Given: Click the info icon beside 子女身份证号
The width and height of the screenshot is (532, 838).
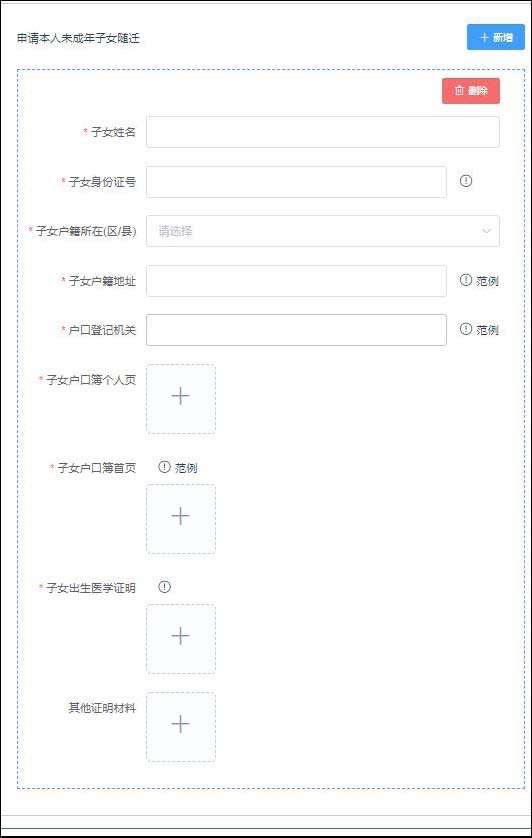Looking at the screenshot, I should point(466,181).
